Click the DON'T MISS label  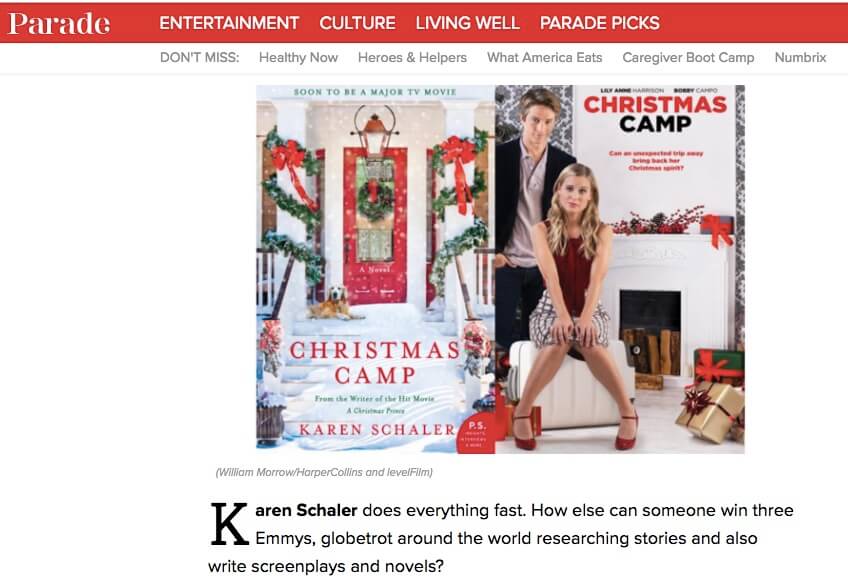pos(200,57)
